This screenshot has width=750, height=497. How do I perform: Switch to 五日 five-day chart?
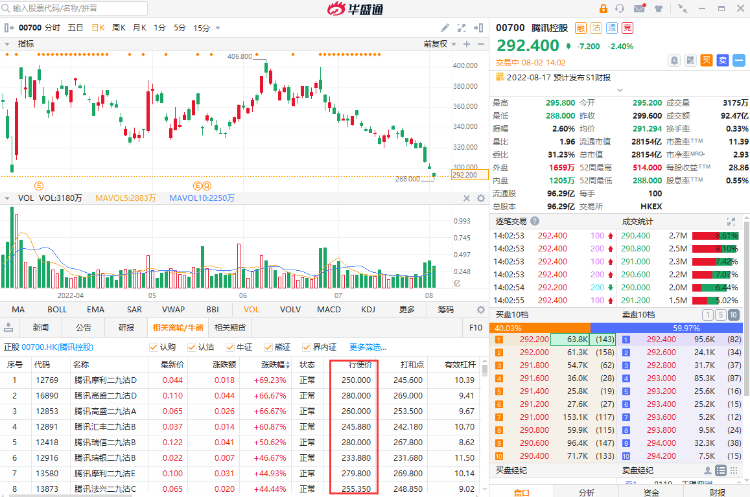(75, 28)
